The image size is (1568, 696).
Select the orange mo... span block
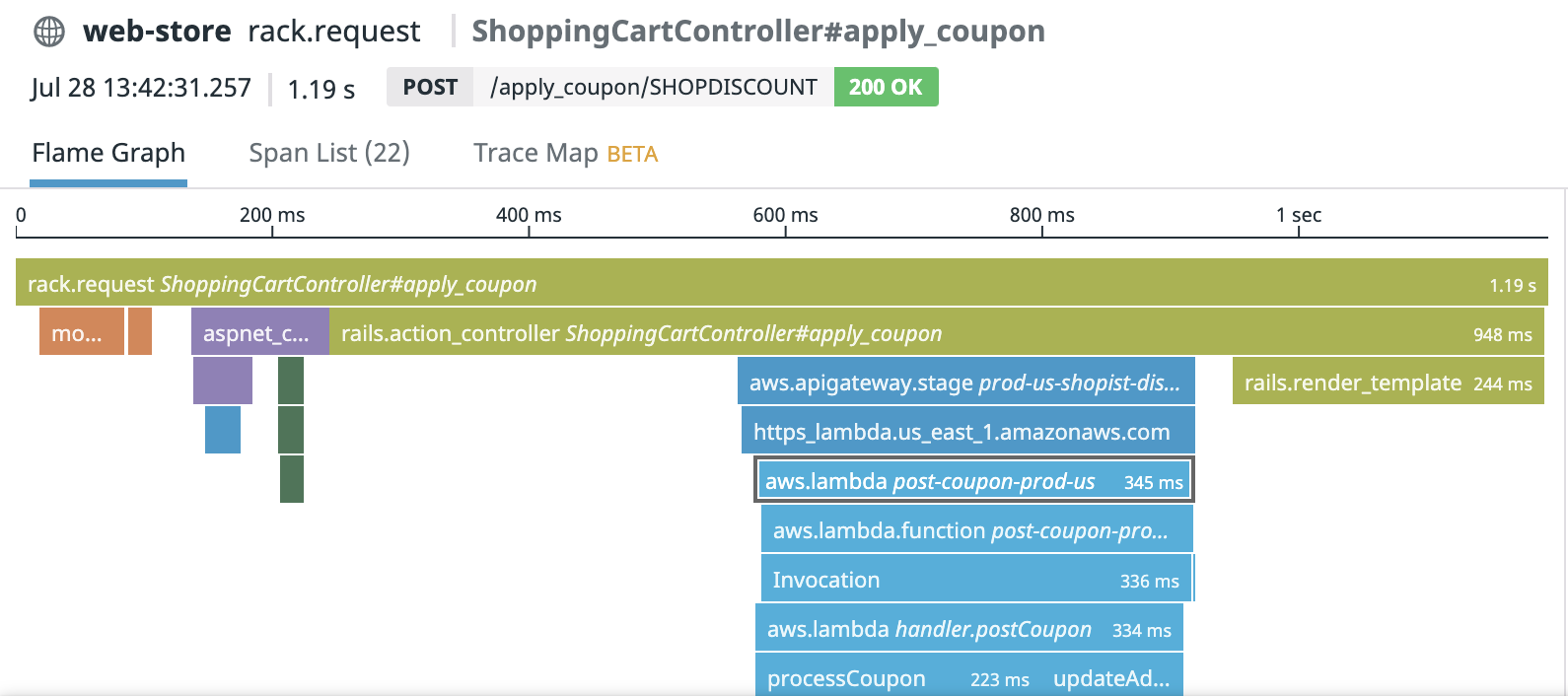click(x=81, y=332)
